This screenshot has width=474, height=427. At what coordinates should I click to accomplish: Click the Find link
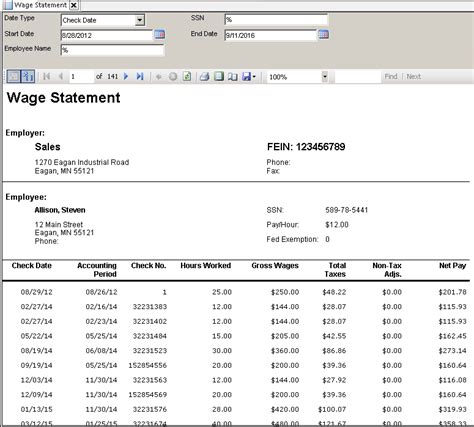coord(391,77)
